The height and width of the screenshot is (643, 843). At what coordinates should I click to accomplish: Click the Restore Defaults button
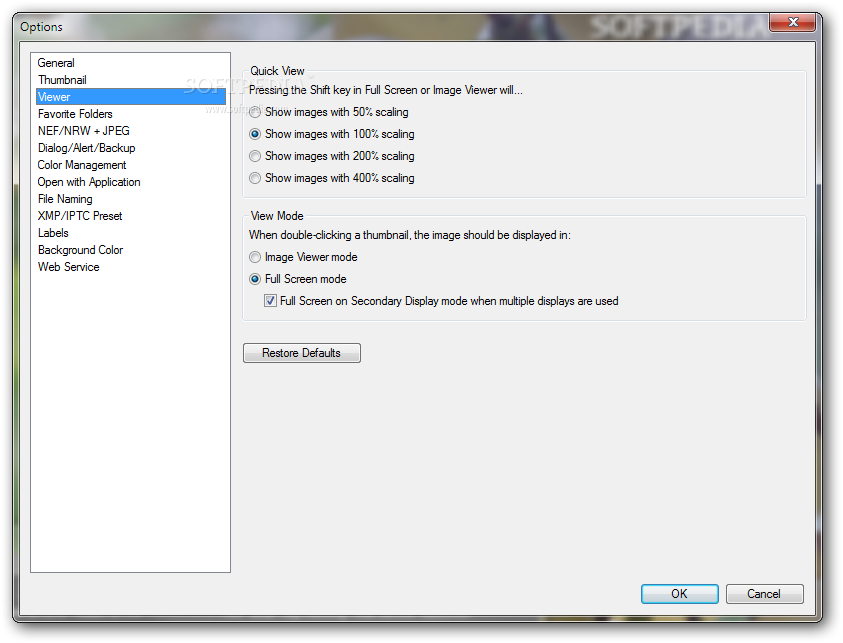point(302,353)
